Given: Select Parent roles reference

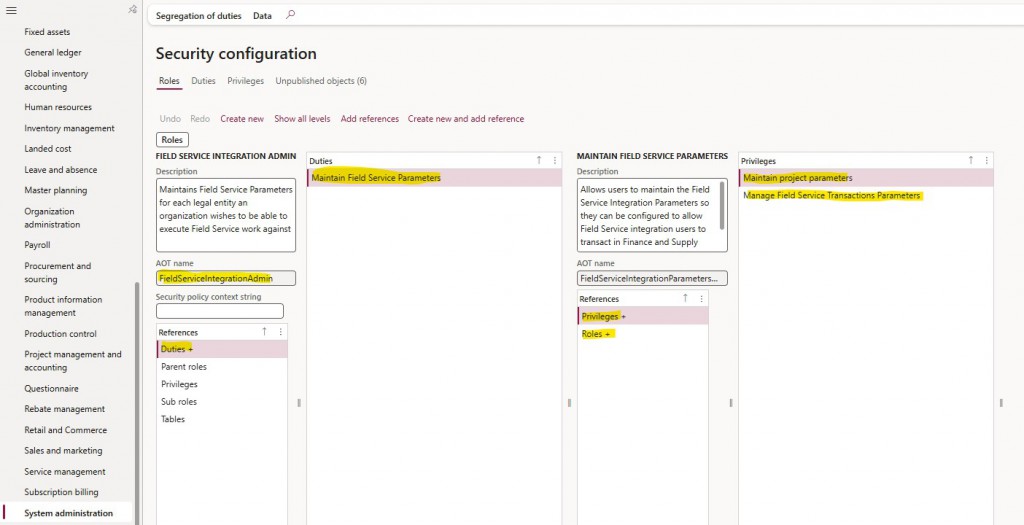Looking at the screenshot, I should [x=222, y=367].
